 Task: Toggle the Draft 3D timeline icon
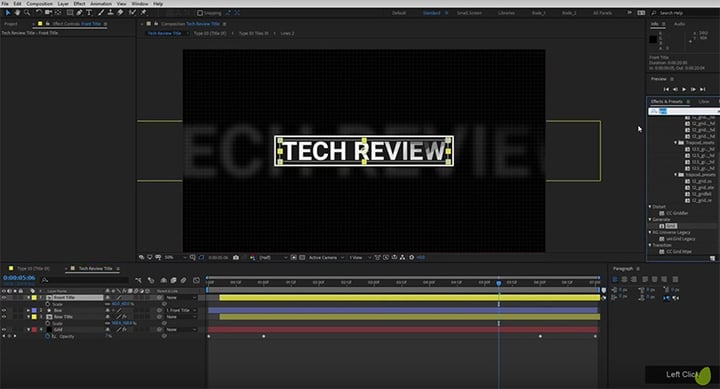tap(151, 280)
